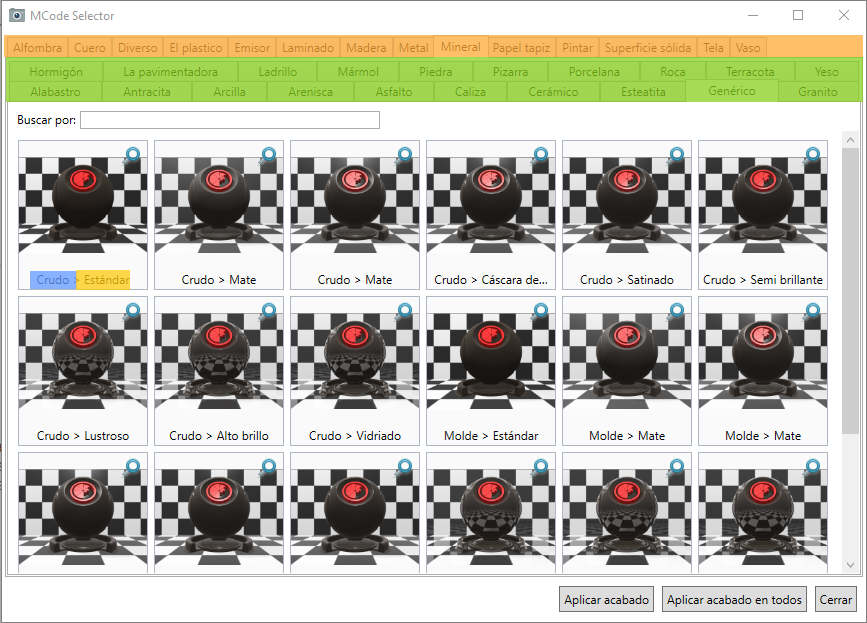Switch to the Diverso tab
Image resolution: width=867 pixels, height=623 pixels.
click(138, 48)
